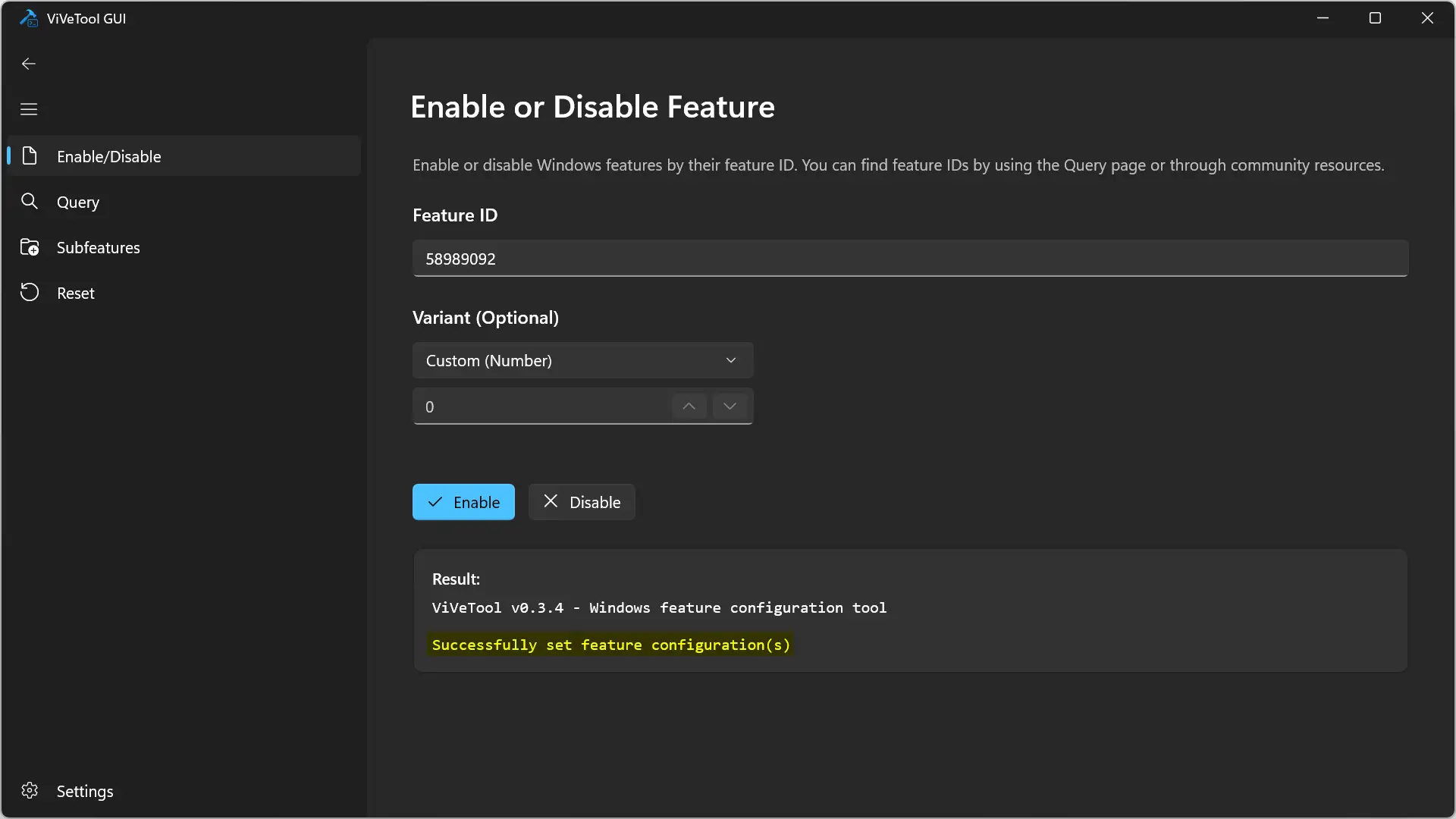The height and width of the screenshot is (819, 1456).
Task: Click the Feature ID input field
Action: [910, 259]
